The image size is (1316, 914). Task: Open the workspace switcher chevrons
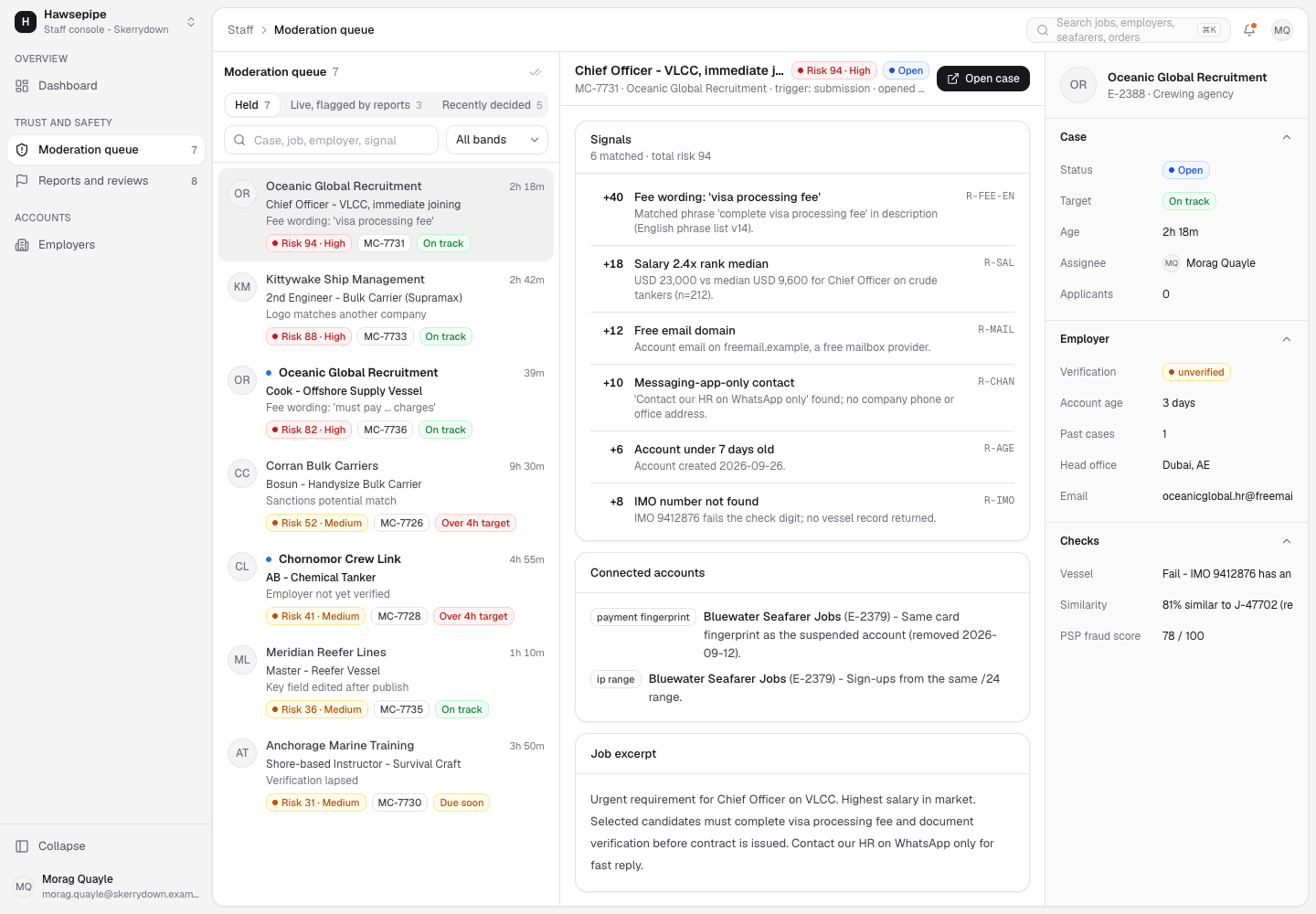click(x=191, y=22)
